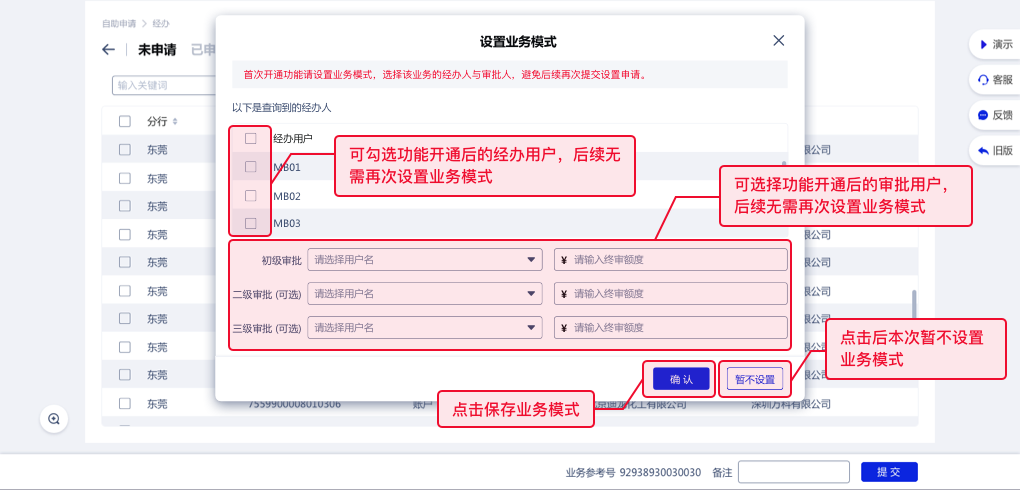Click the back arrow beside 未申请
This screenshot has height=490, width=1020.
pos(109,50)
